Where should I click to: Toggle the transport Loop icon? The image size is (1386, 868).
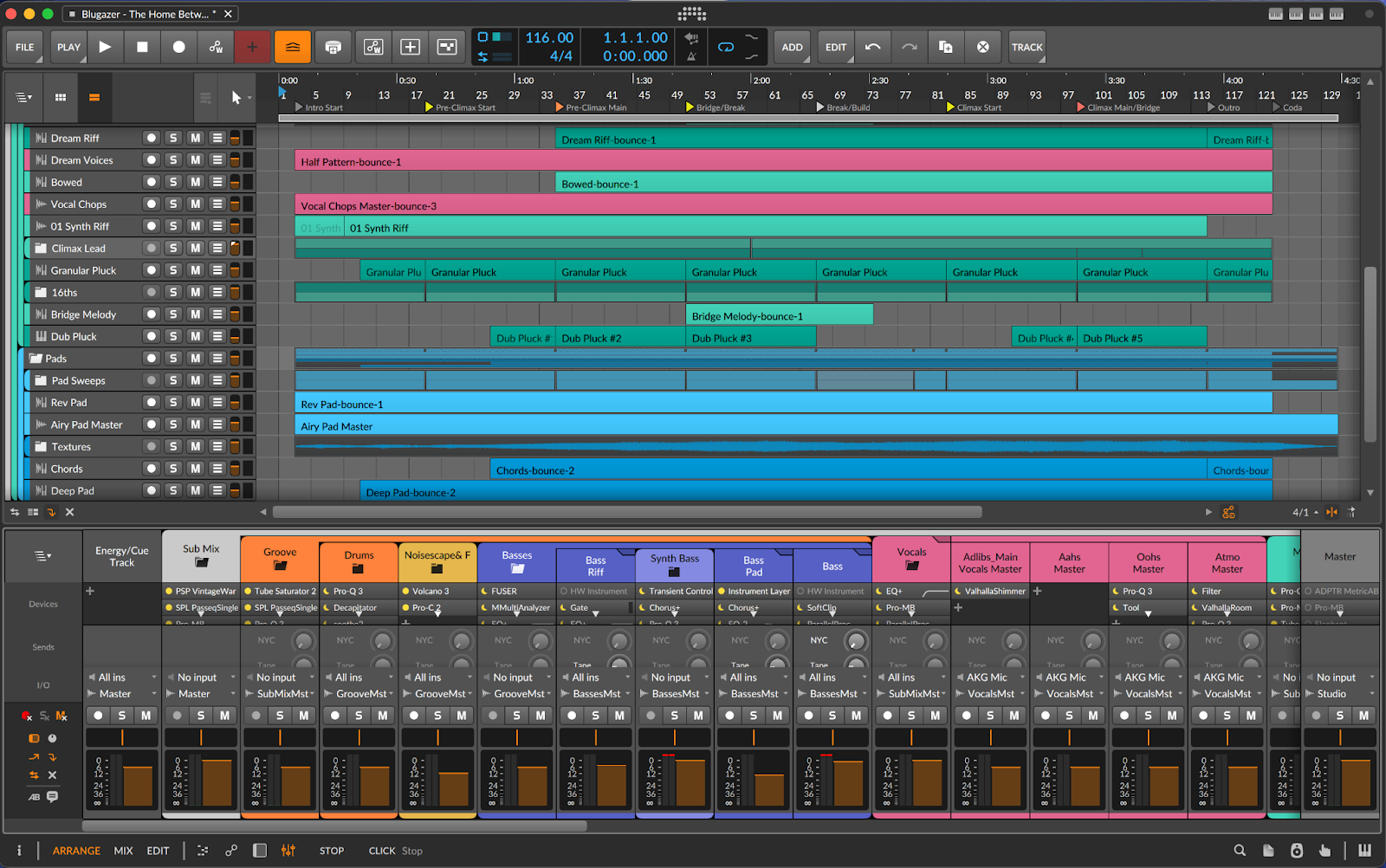click(726, 47)
